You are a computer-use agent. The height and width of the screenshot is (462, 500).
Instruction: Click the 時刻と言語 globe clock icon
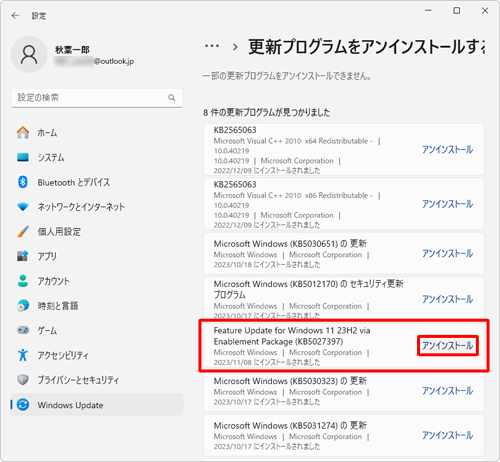23,305
